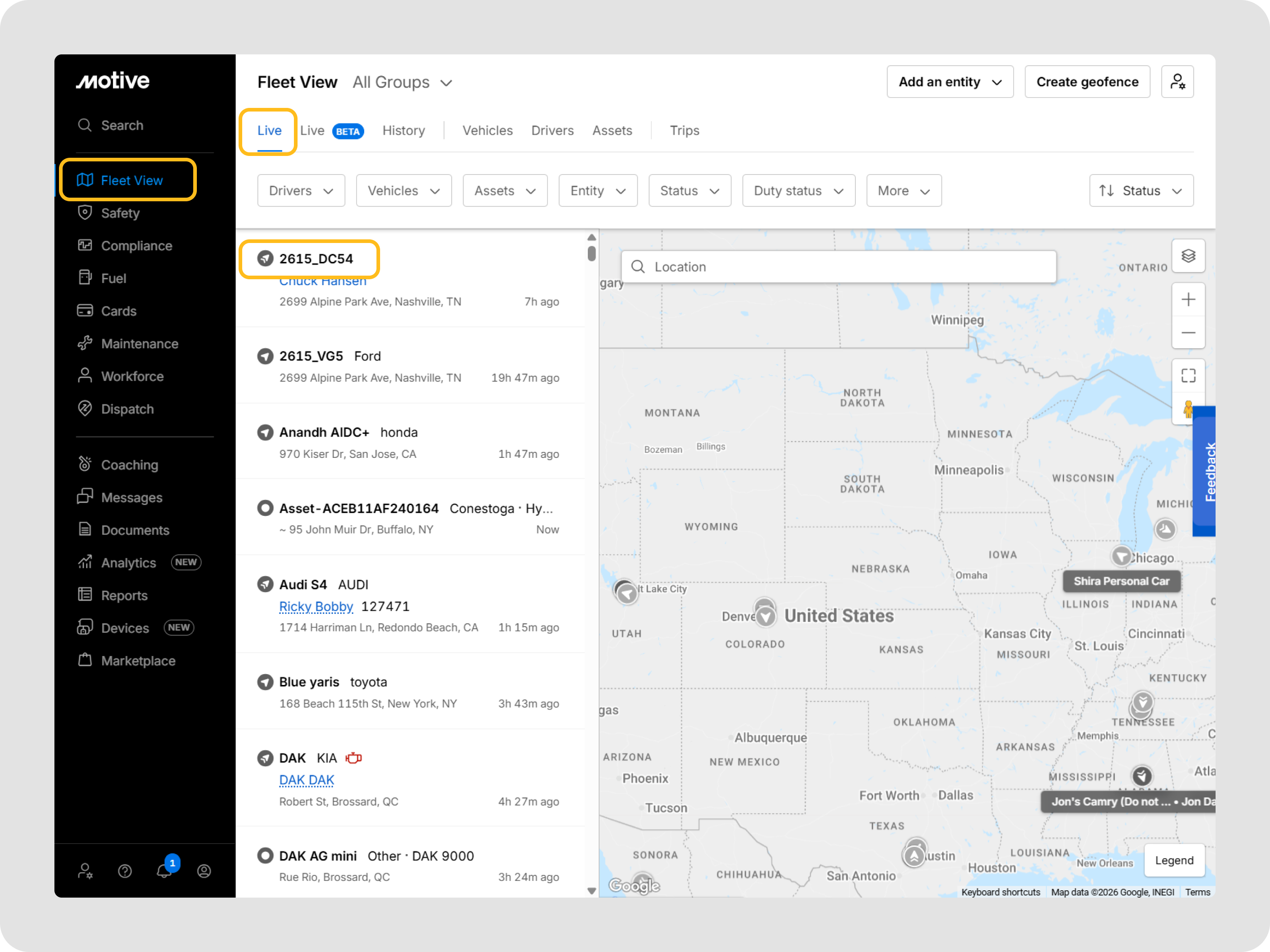The height and width of the screenshot is (952, 1270).
Task: Open the Status sort dropdown
Action: pos(1141,191)
